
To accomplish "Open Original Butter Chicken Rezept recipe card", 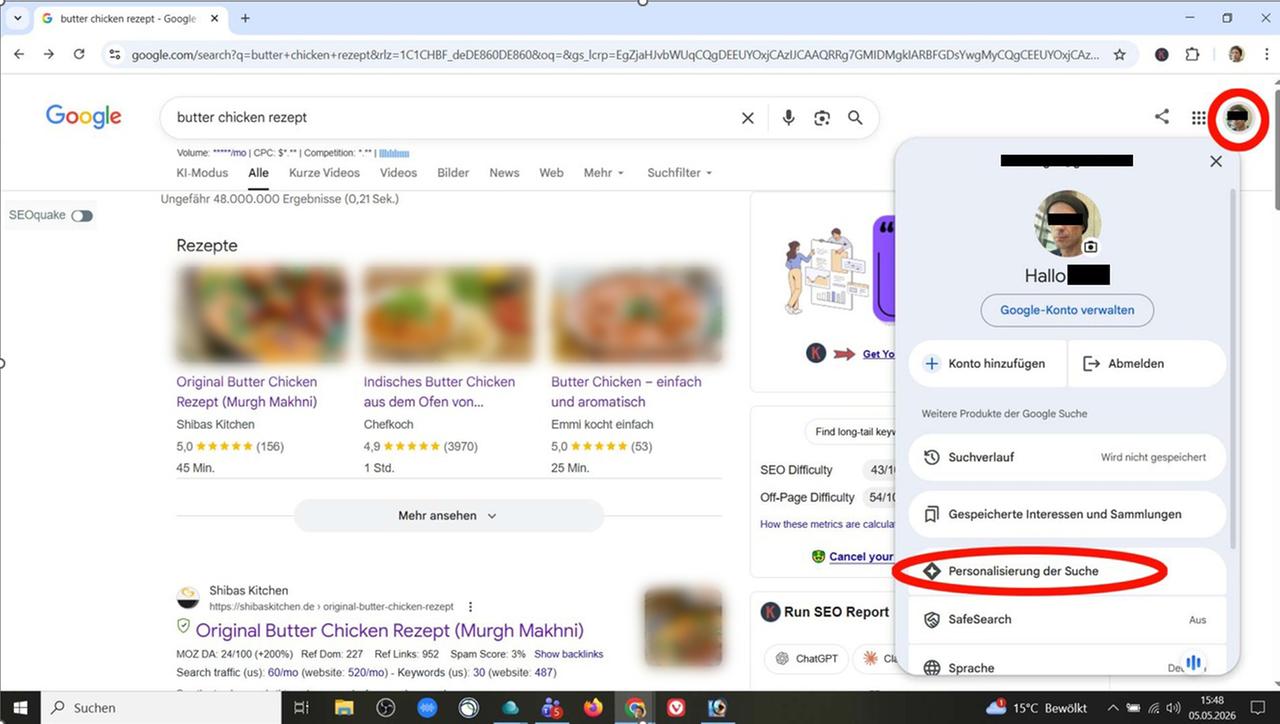I will coord(246,392).
